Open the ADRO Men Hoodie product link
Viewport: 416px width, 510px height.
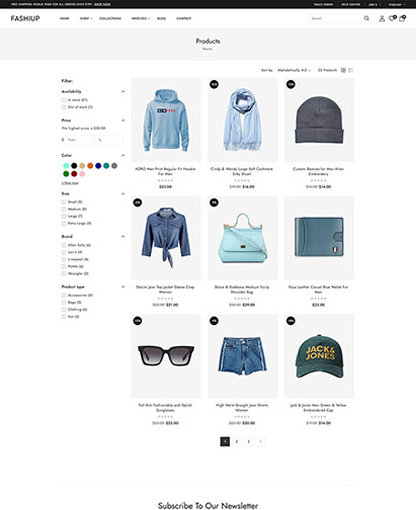click(x=165, y=171)
